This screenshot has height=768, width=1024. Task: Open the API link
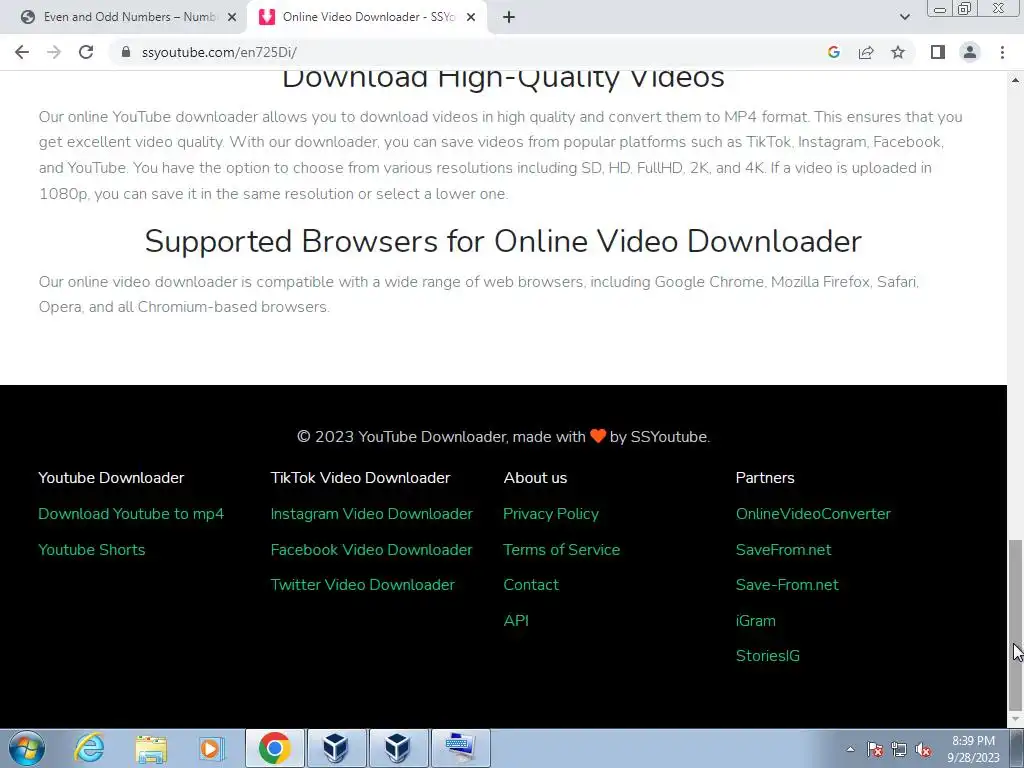pyautogui.click(x=516, y=621)
